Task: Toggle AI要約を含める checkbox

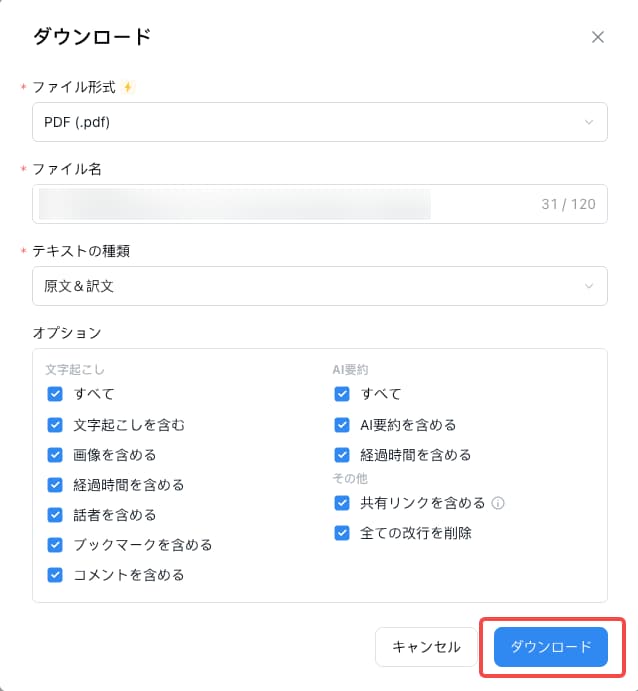Action: pos(342,424)
